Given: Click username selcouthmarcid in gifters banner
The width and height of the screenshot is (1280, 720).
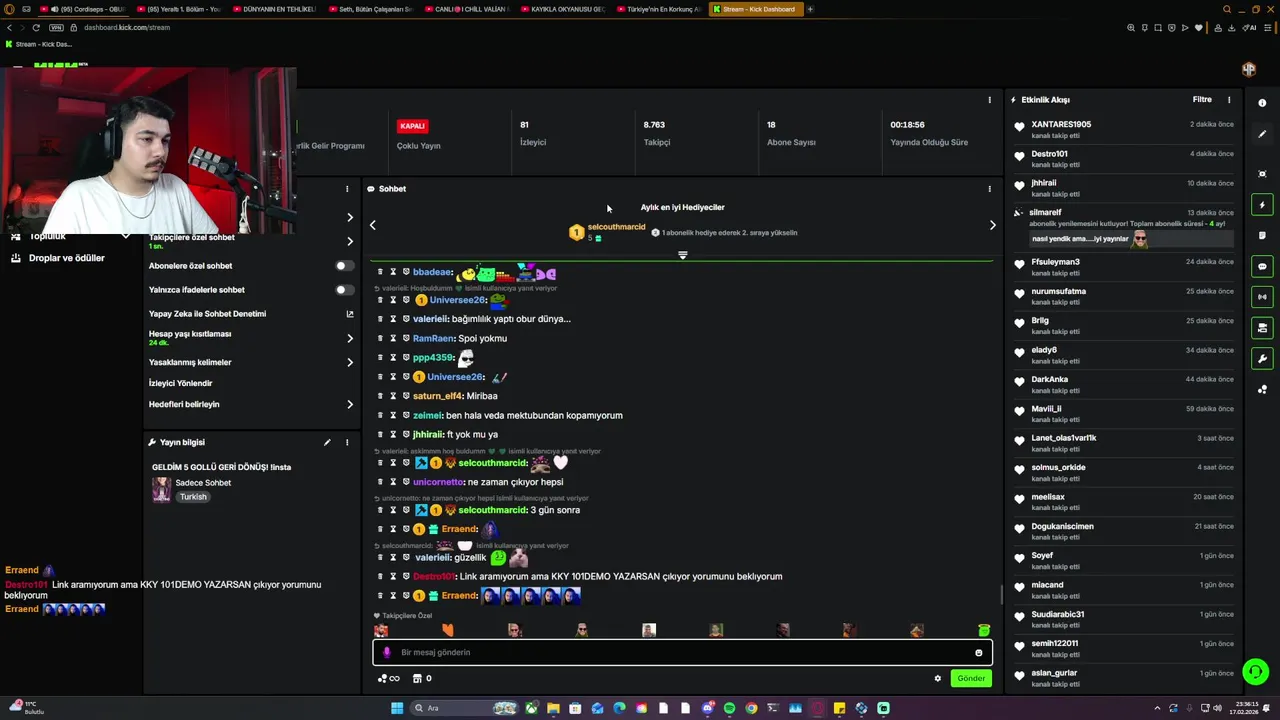Looking at the screenshot, I should click(616, 227).
